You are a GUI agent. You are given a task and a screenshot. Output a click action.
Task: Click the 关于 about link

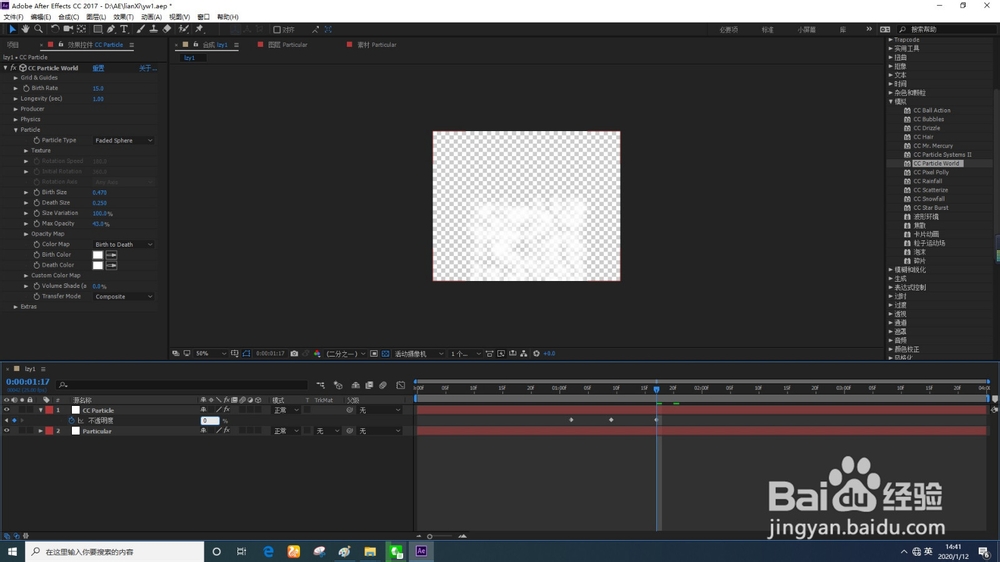[148, 68]
